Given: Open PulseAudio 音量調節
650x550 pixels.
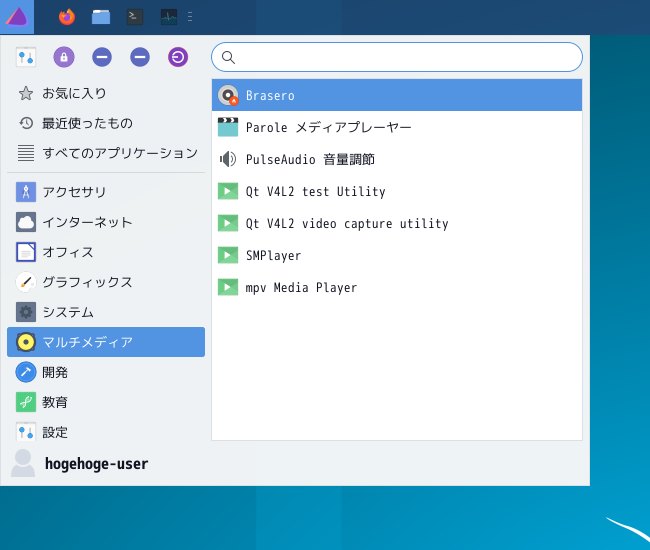Looking at the screenshot, I should coord(397,159).
